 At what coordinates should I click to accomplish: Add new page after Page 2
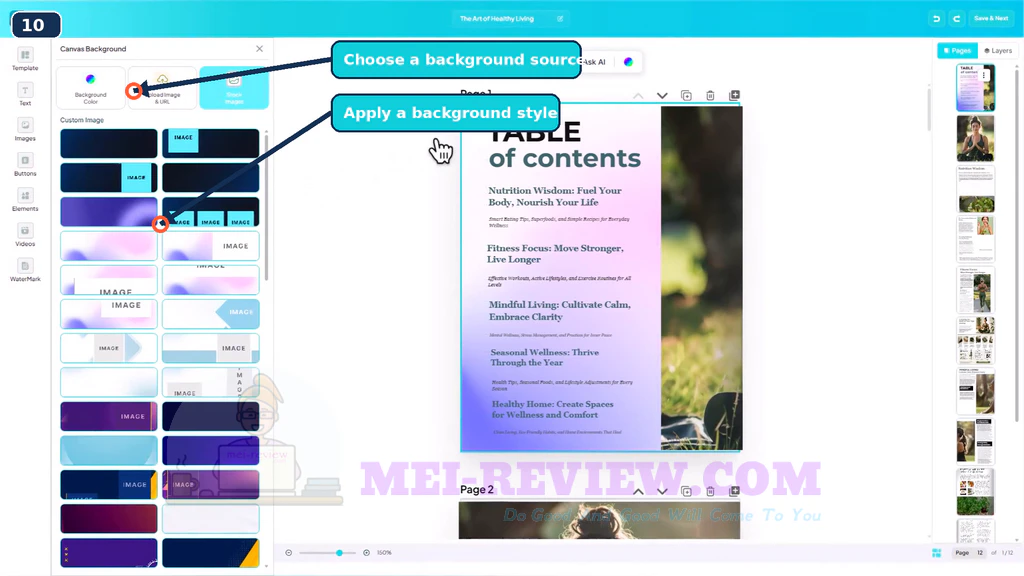pyautogui.click(x=735, y=490)
